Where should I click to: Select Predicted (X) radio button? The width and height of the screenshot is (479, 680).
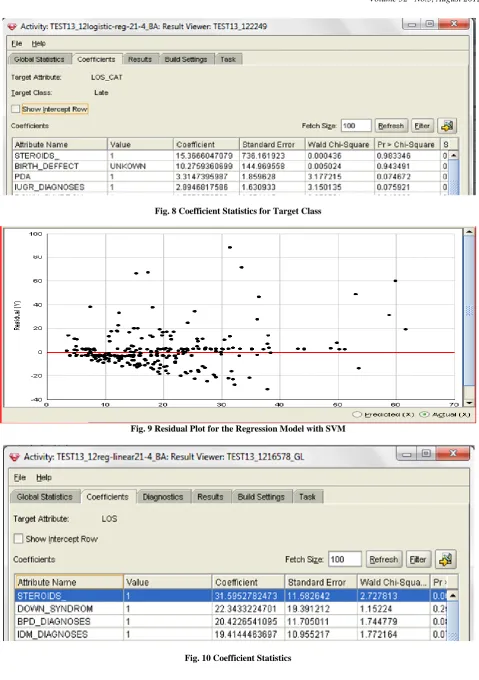357,415
